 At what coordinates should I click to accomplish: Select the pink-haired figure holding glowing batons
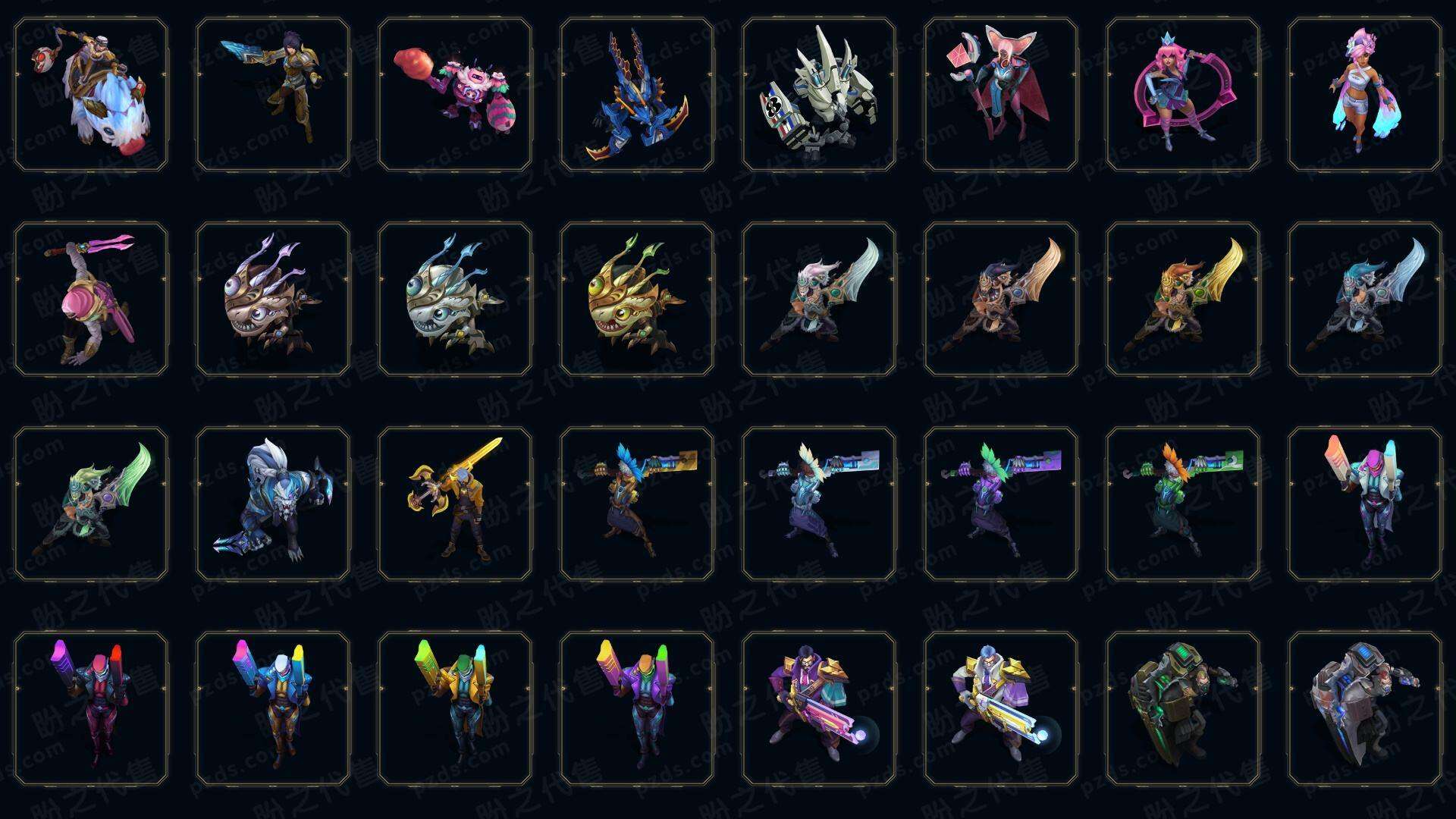coord(1365,504)
